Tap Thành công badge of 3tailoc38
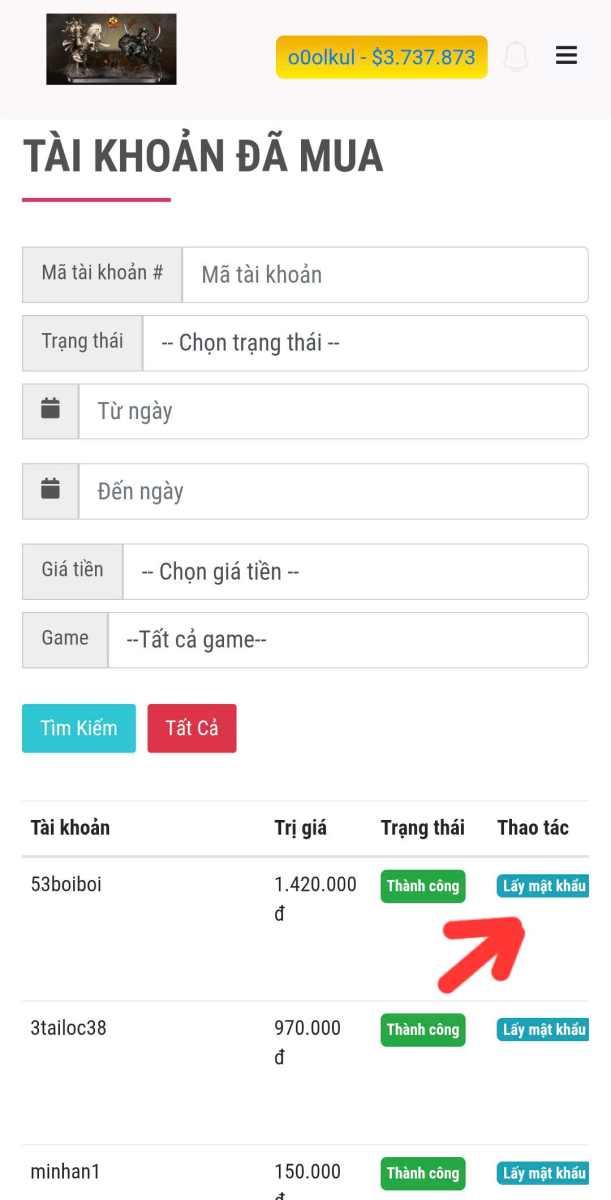The height and width of the screenshot is (1200, 611). point(422,1030)
